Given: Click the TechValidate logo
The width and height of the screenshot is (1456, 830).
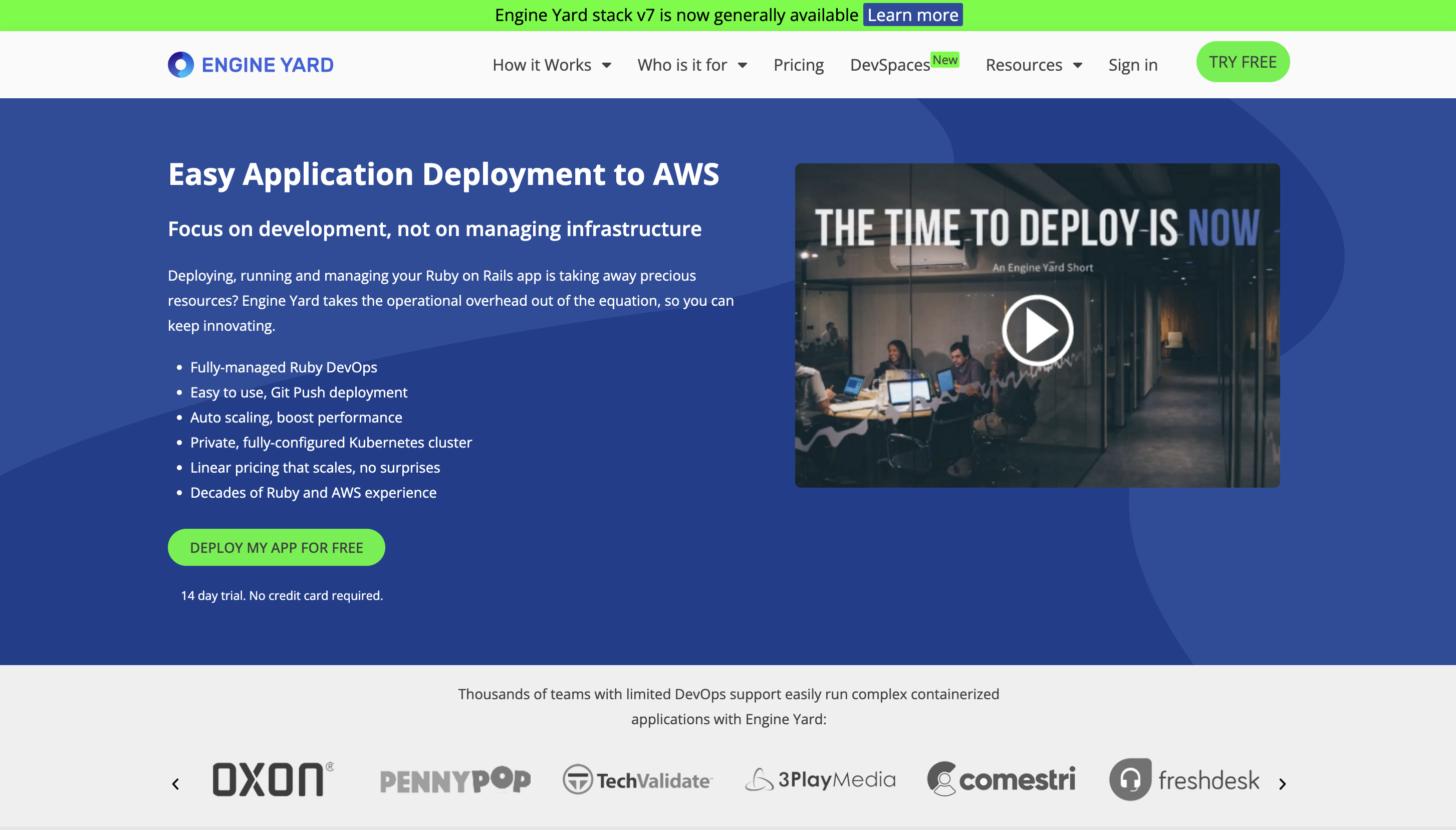Looking at the screenshot, I should click(637, 779).
